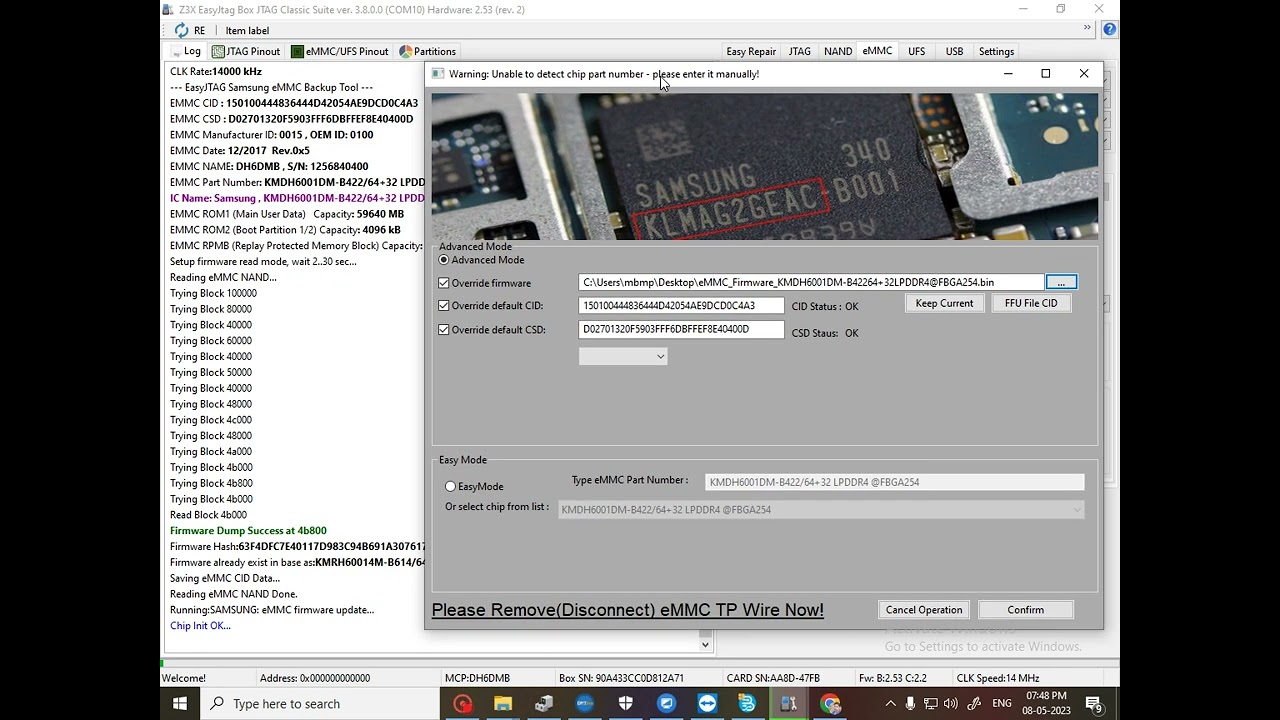
Task: Open the 'select chip from list' dropdown
Action: coord(821,510)
